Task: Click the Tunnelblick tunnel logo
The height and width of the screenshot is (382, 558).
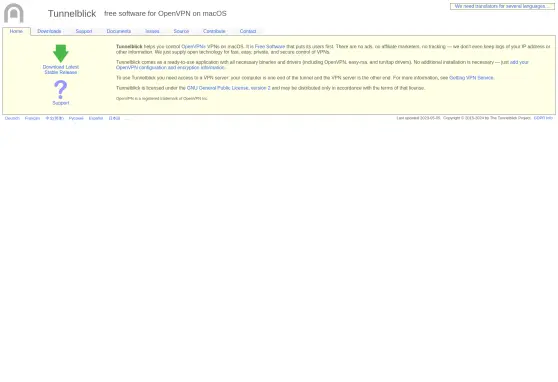Action: (14, 13)
